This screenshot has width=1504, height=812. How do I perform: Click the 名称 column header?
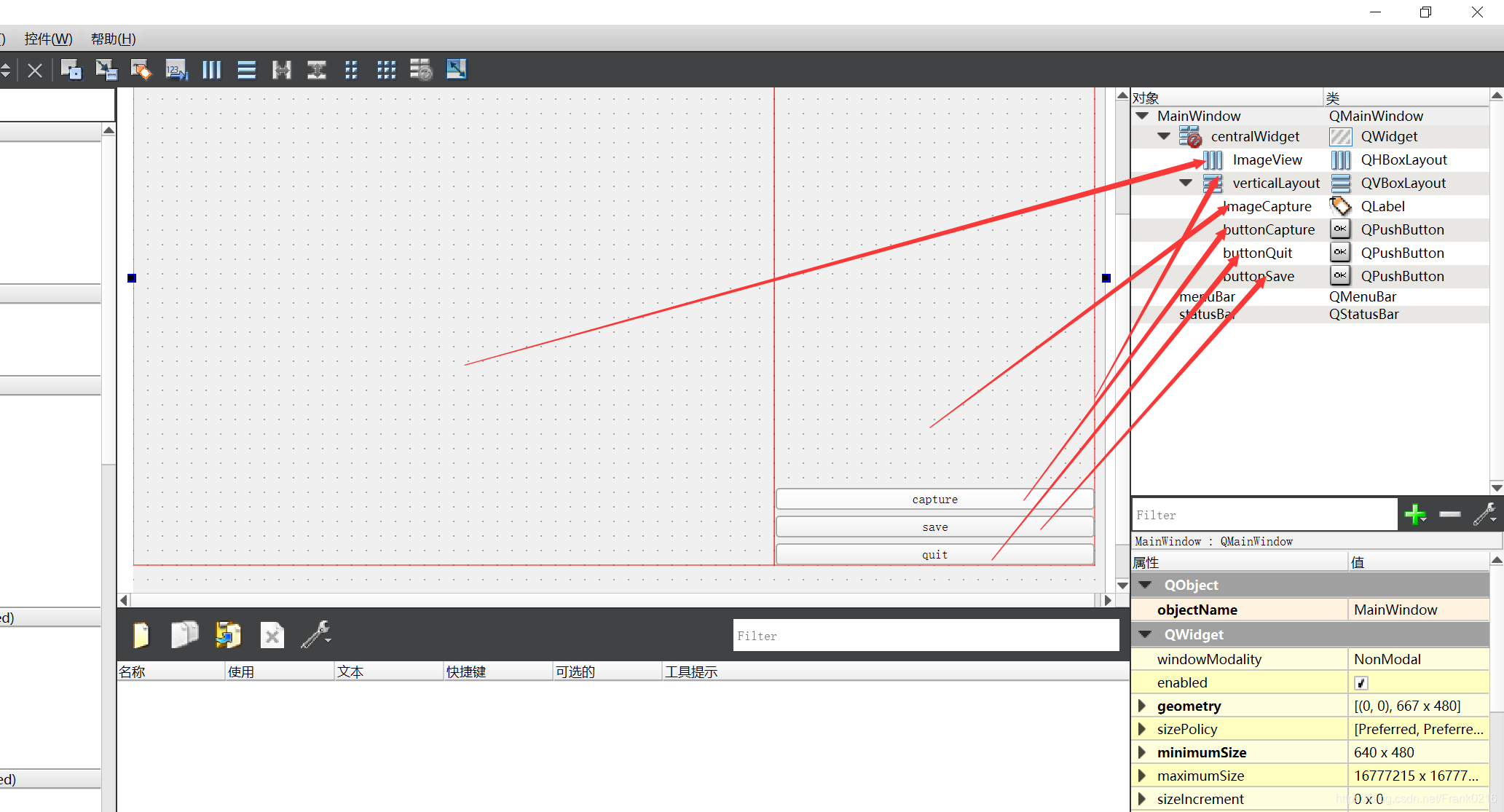click(x=170, y=671)
